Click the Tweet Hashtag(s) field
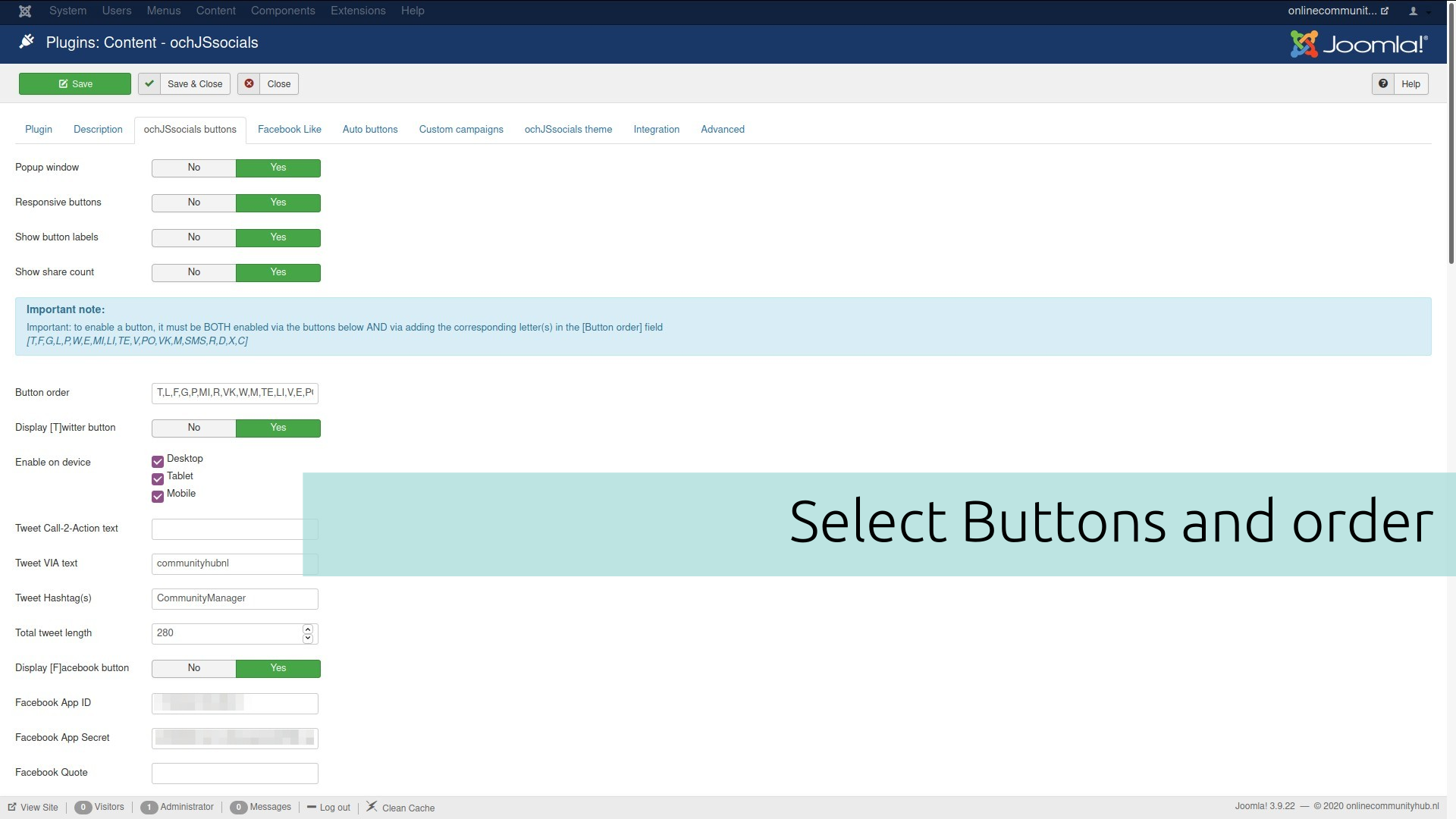Image resolution: width=1456 pixels, height=819 pixels. click(x=235, y=598)
